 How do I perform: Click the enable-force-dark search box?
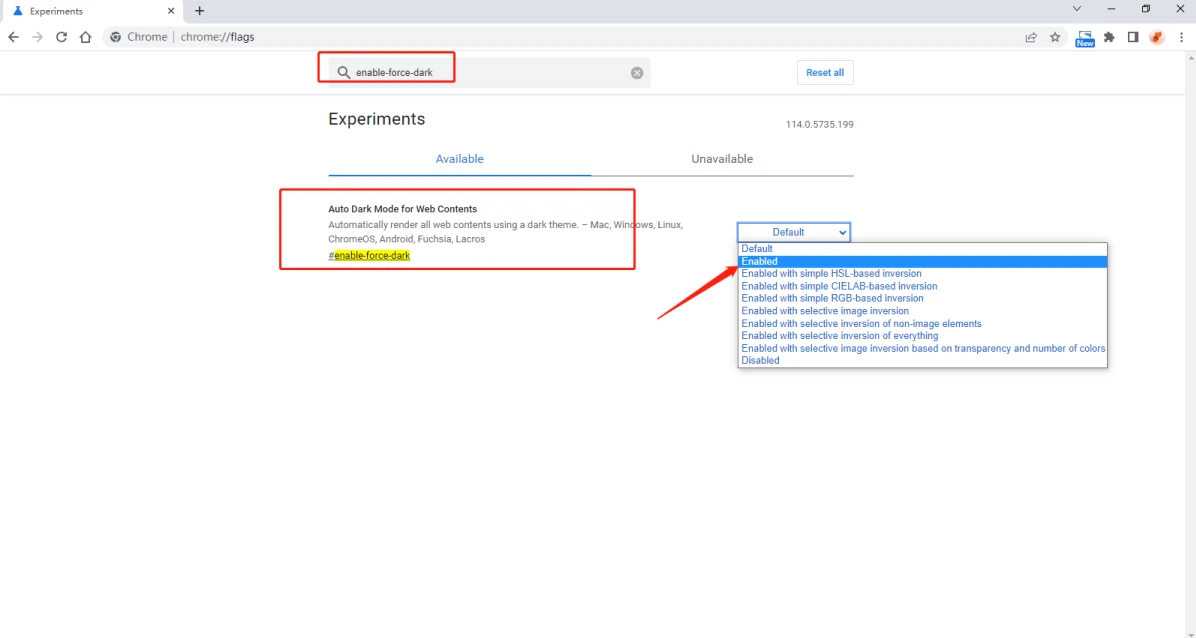point(490,72)
